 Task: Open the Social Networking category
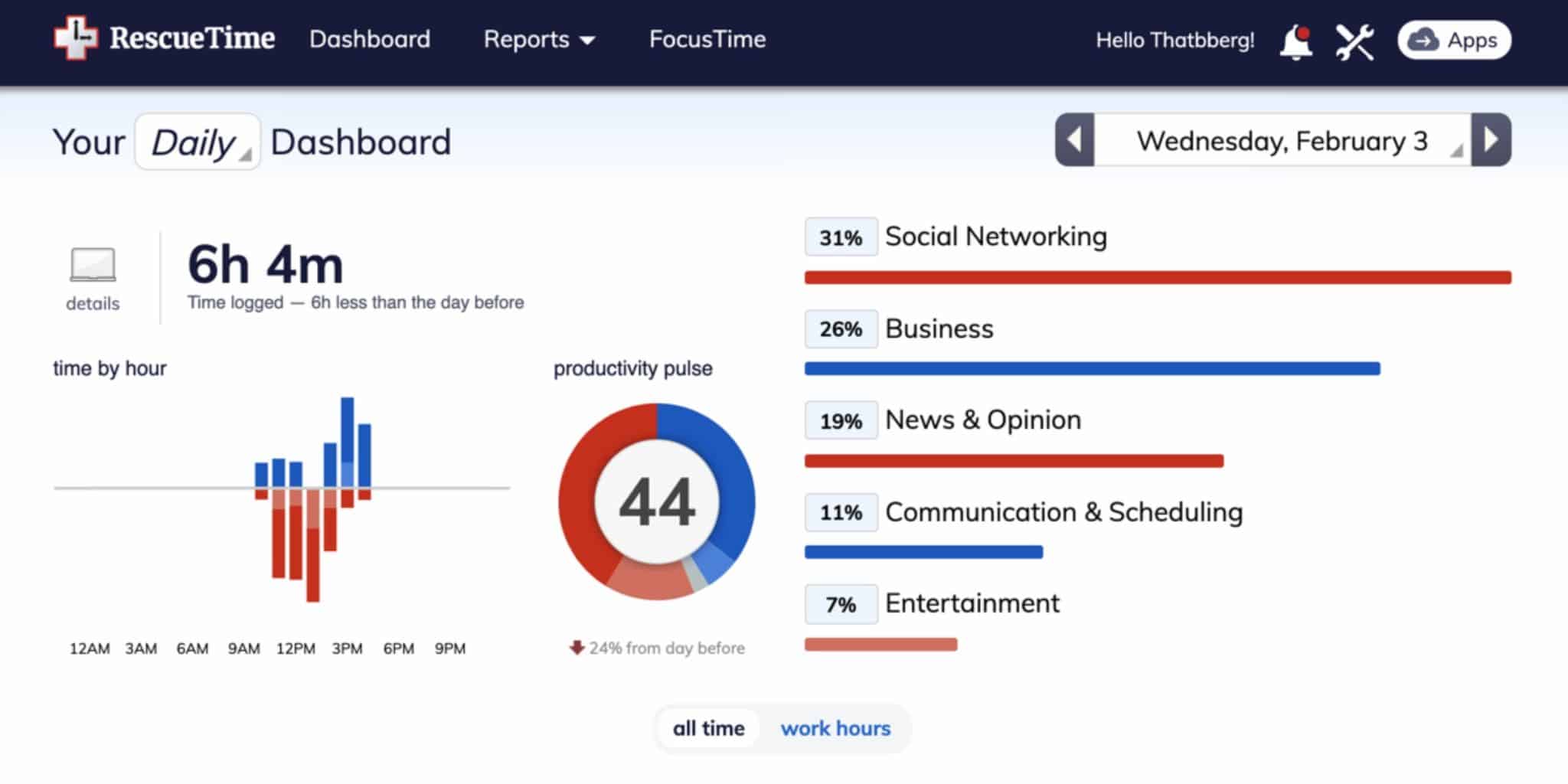[995, 237]
